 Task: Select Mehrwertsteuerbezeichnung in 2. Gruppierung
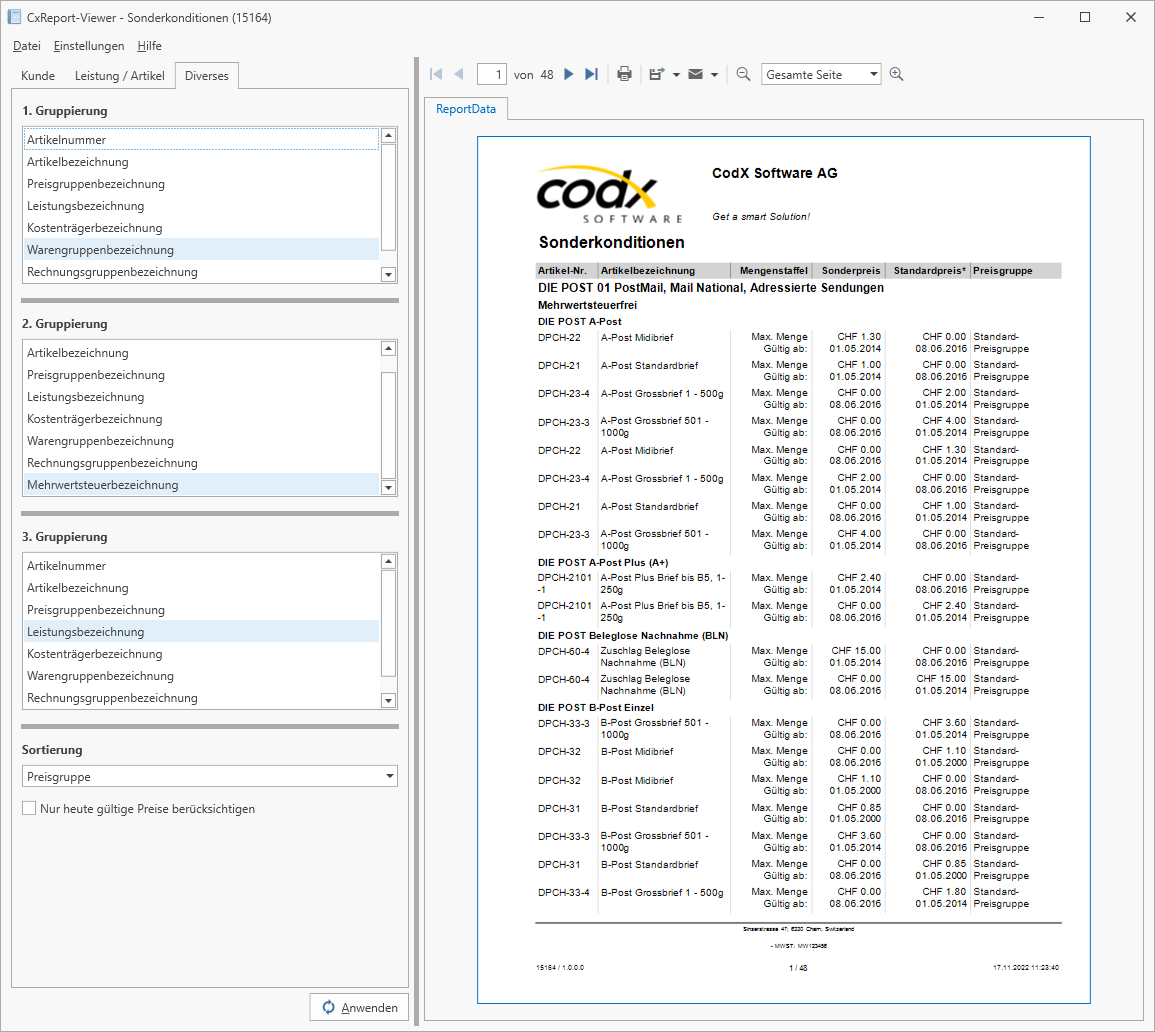point(201,485)
